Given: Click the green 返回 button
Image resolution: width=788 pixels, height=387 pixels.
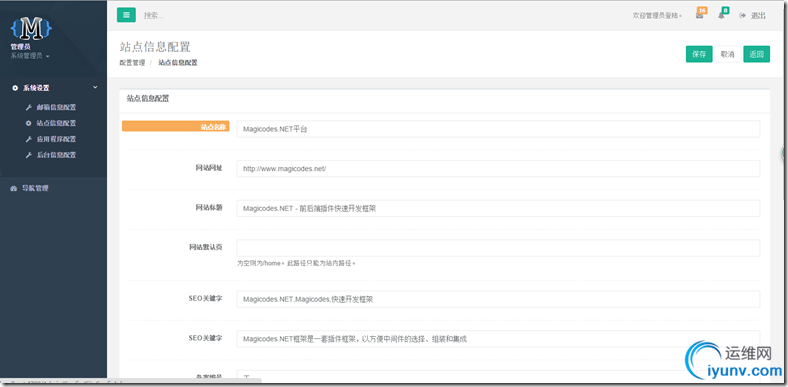Looking at the screenshot, I should pos(756,54).
